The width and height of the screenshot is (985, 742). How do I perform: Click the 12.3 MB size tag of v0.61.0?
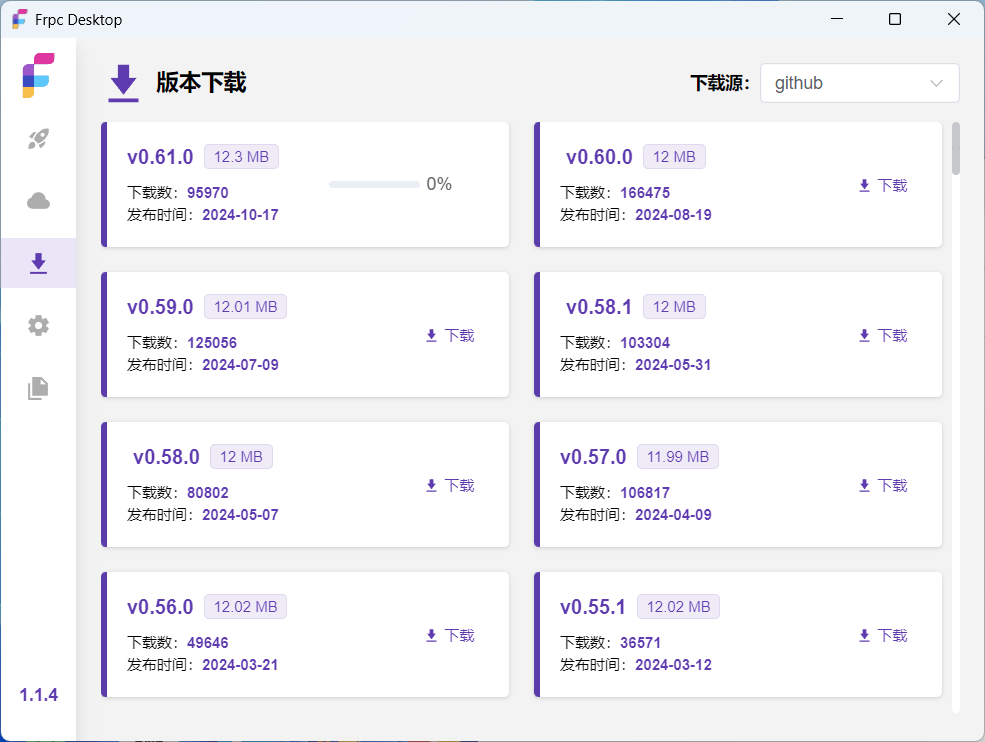[241, 157]
